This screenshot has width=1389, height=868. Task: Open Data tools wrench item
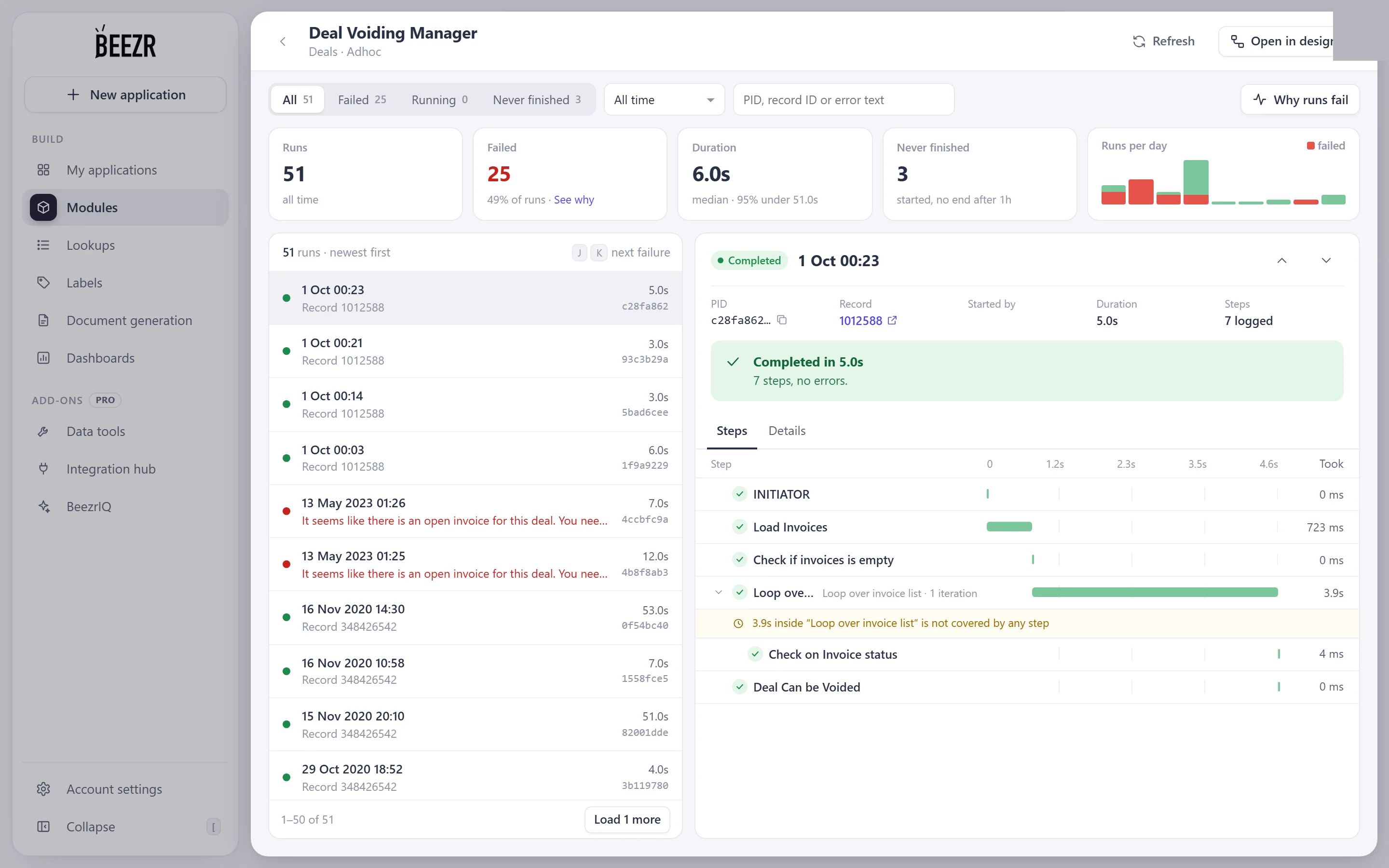click(125, 431)
